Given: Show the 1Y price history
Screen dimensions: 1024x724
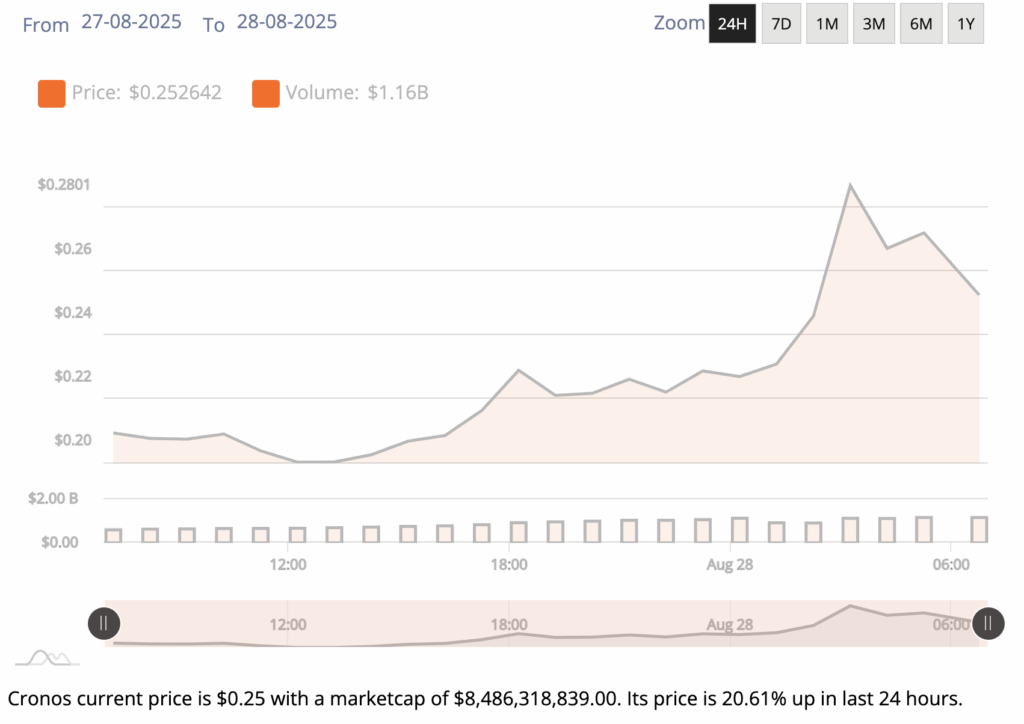Looking at the screenshot, I should tap(965, 24).
